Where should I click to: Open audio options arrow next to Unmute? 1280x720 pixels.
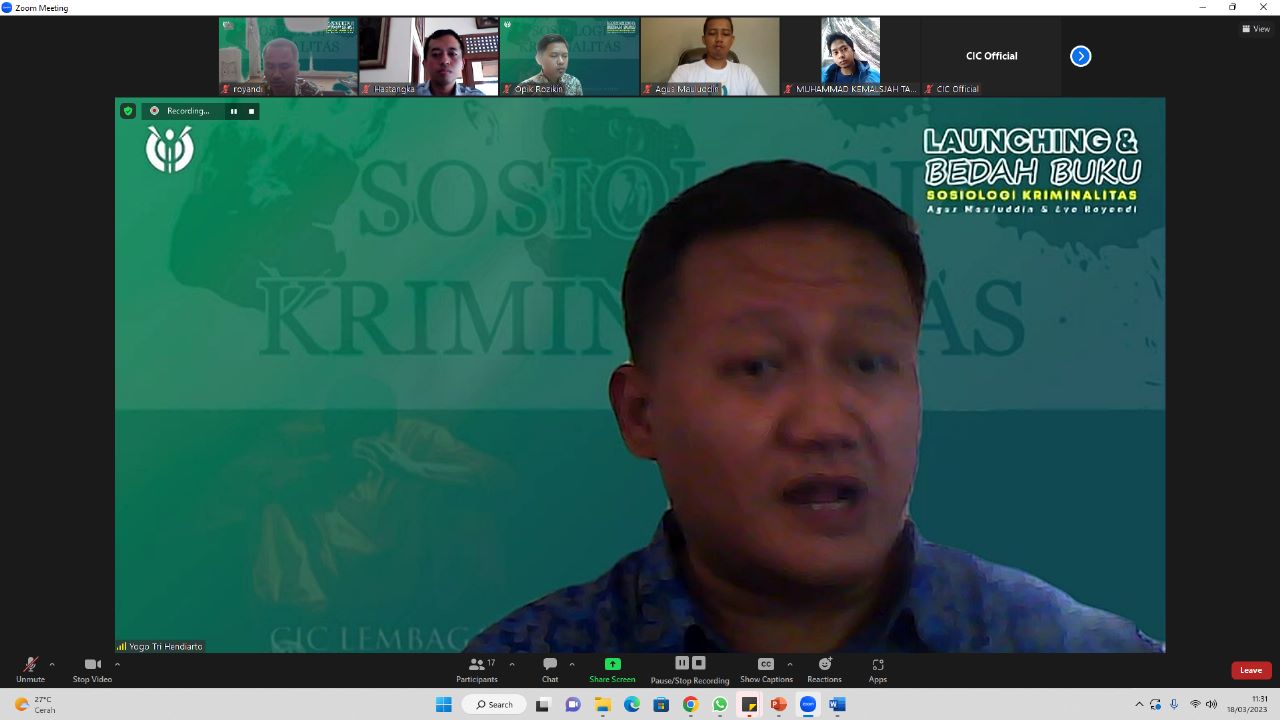pyautogui.click(x=52, y=664)
